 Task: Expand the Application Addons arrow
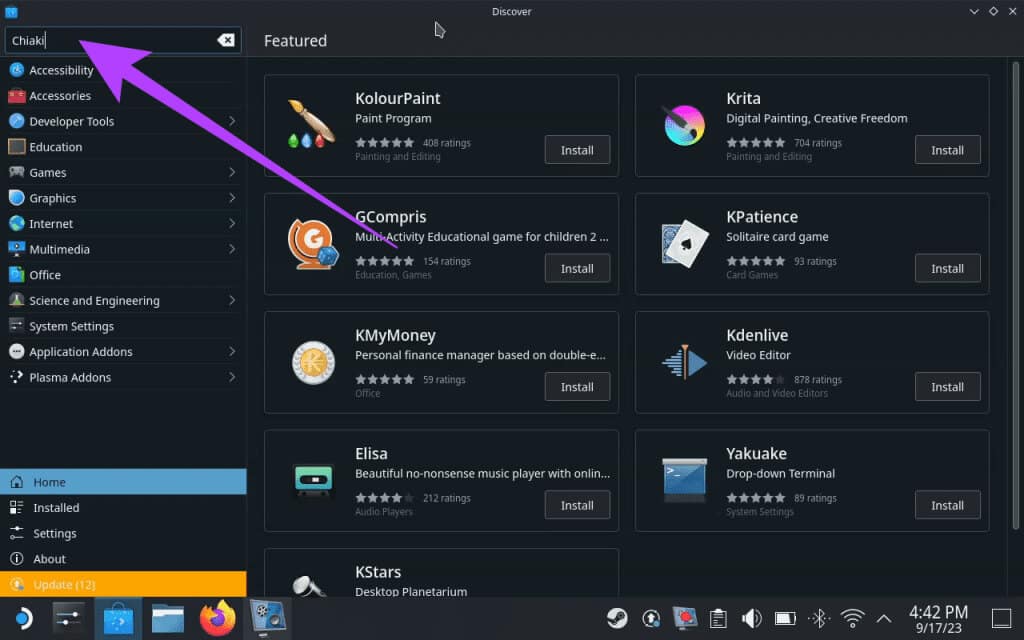pyautogui.click(x=232, y=351)
